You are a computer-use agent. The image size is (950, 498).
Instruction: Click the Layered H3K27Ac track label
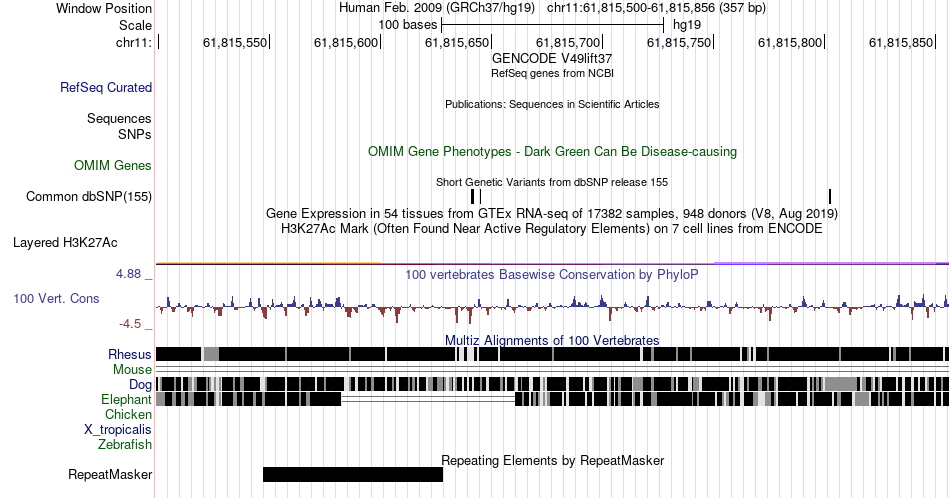coord(65,242)
